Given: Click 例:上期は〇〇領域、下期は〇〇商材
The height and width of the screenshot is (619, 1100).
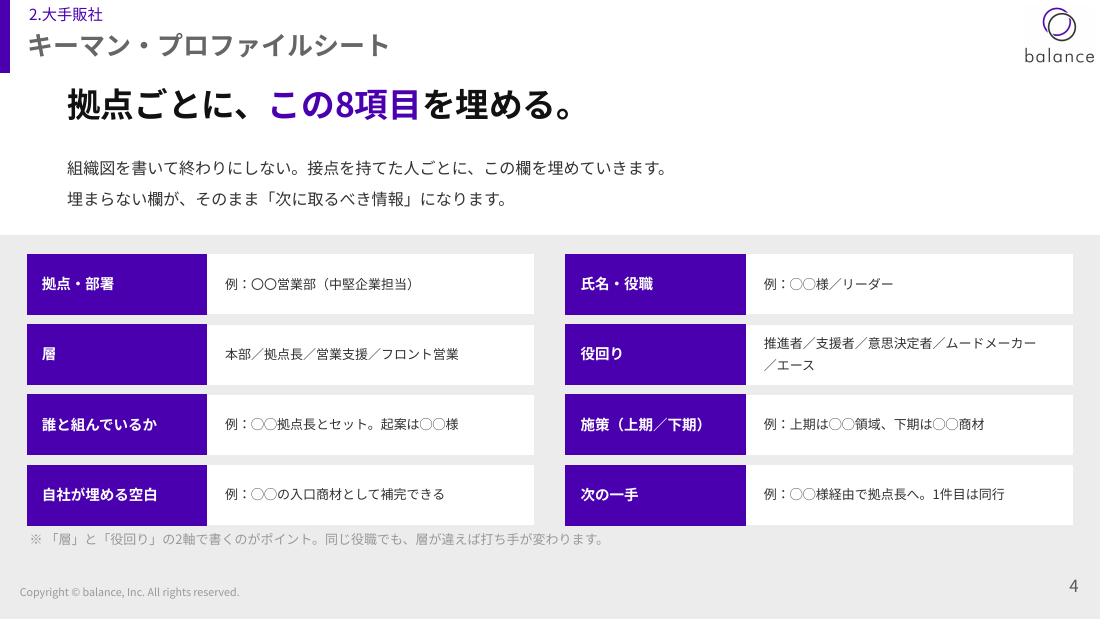Looking at the screenshot, I should (873, 425).
